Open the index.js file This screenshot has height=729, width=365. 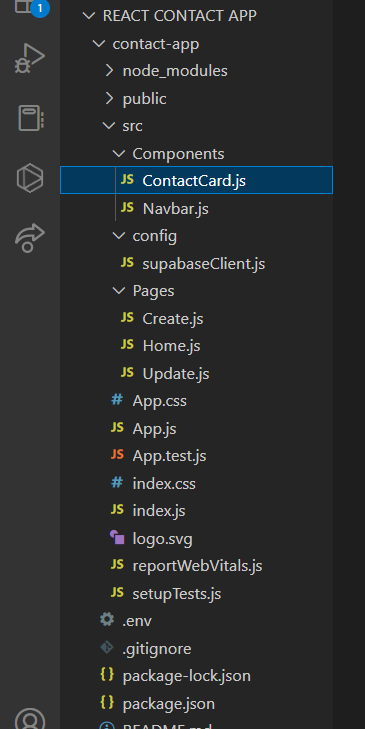(x=159, y=511)
